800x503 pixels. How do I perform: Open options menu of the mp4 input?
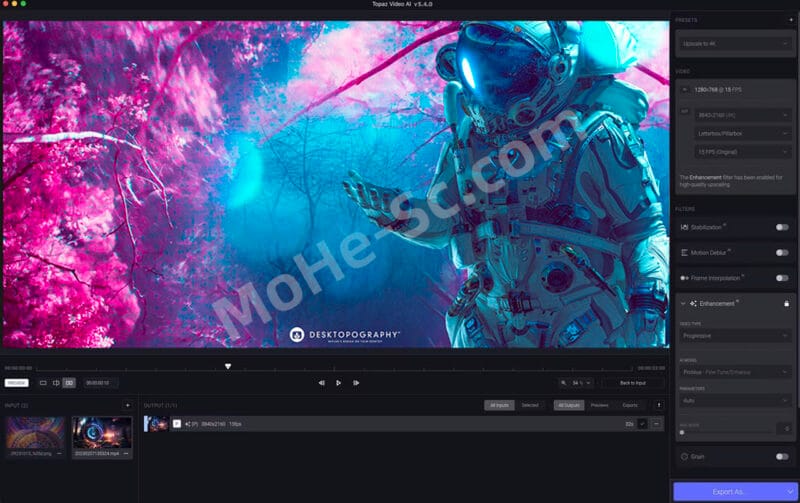pos(126,454)
